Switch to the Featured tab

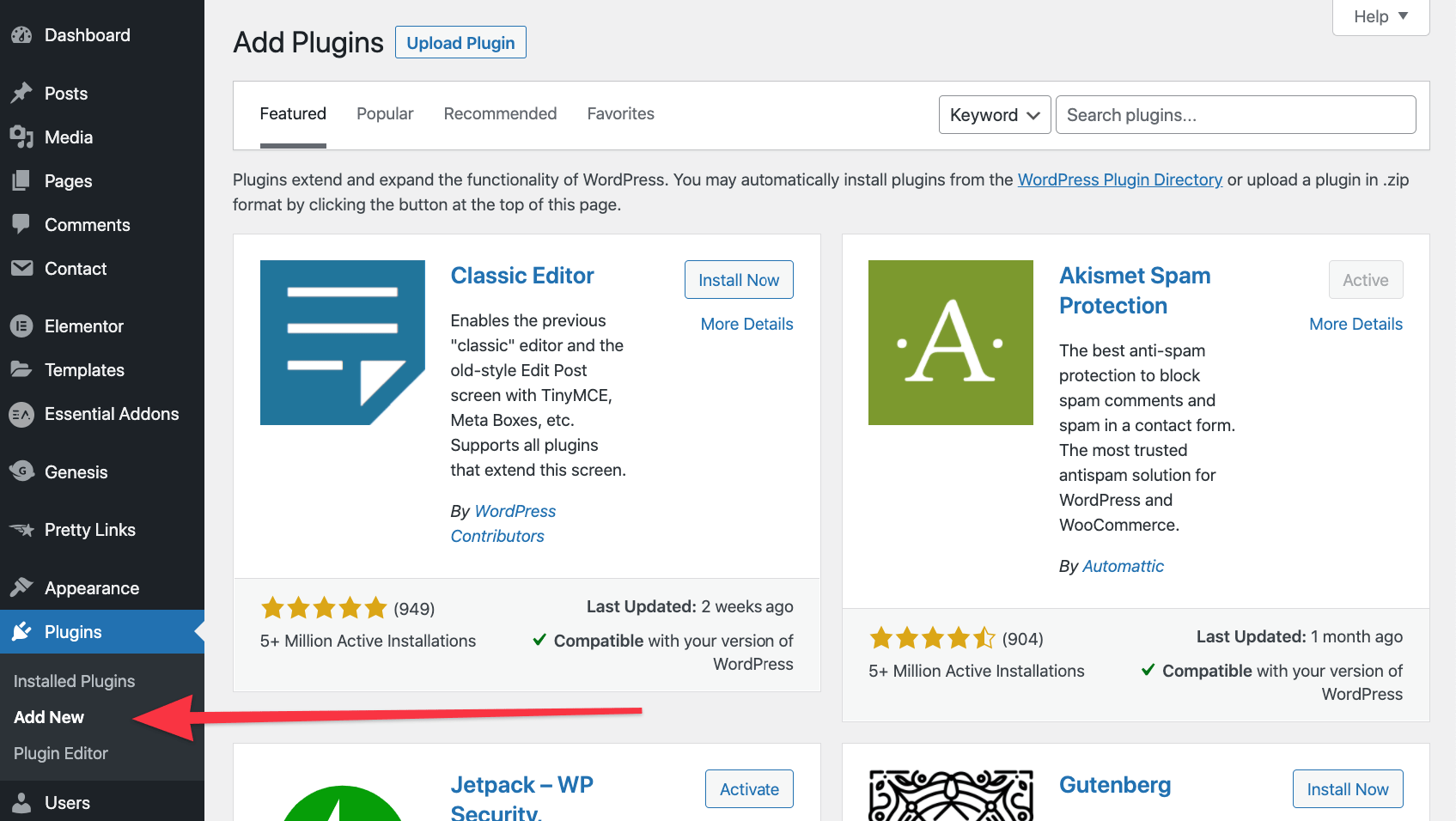[293, 114]
